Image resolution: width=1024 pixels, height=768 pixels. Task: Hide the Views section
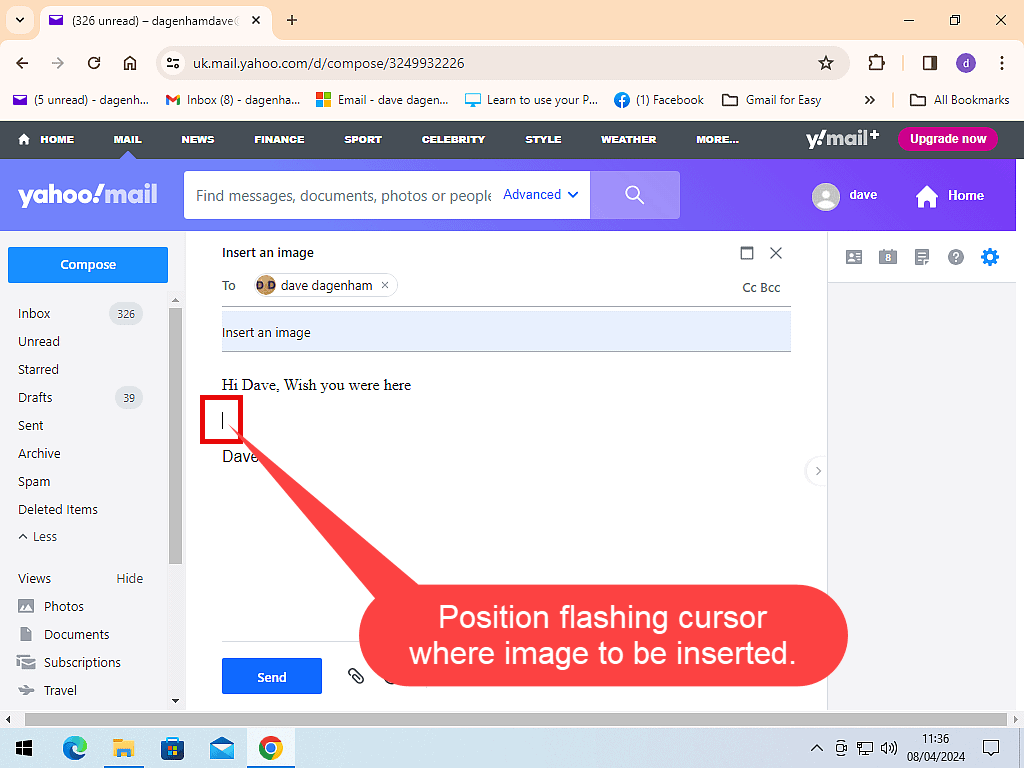click(x=130, y=578)
